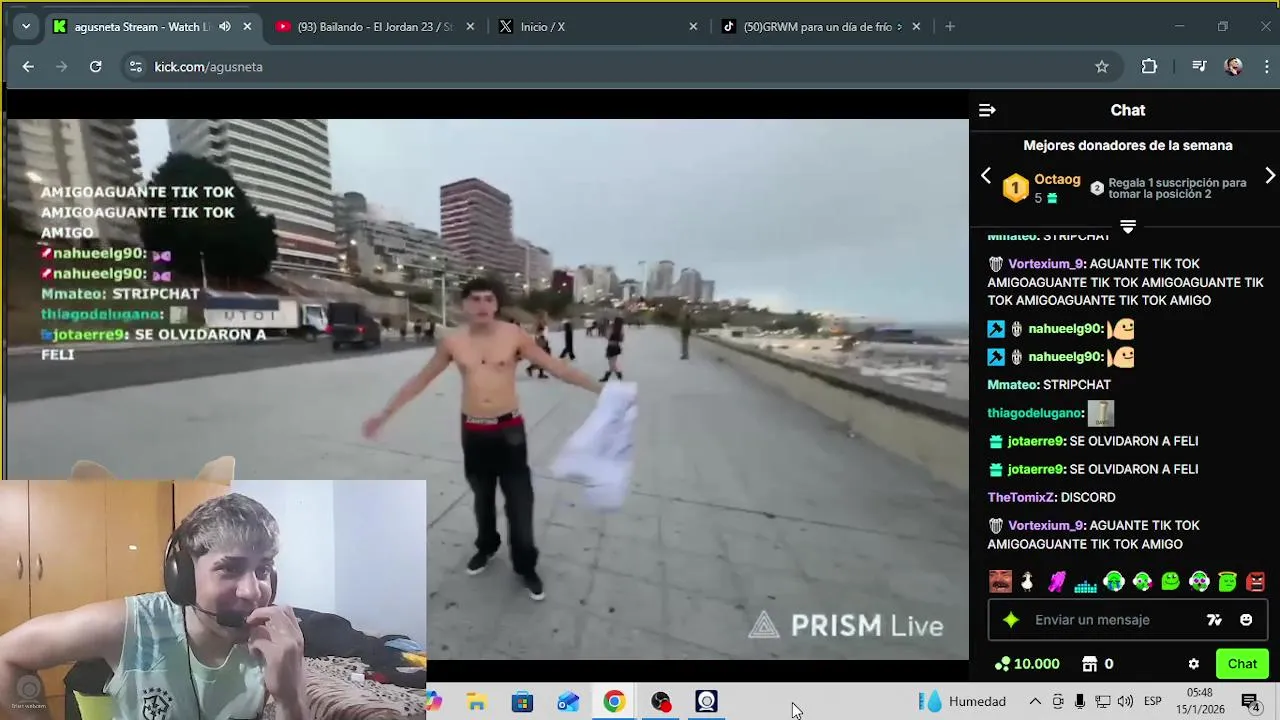
Task: Click Mmateo username in chat
Action: pos(1012,385)
